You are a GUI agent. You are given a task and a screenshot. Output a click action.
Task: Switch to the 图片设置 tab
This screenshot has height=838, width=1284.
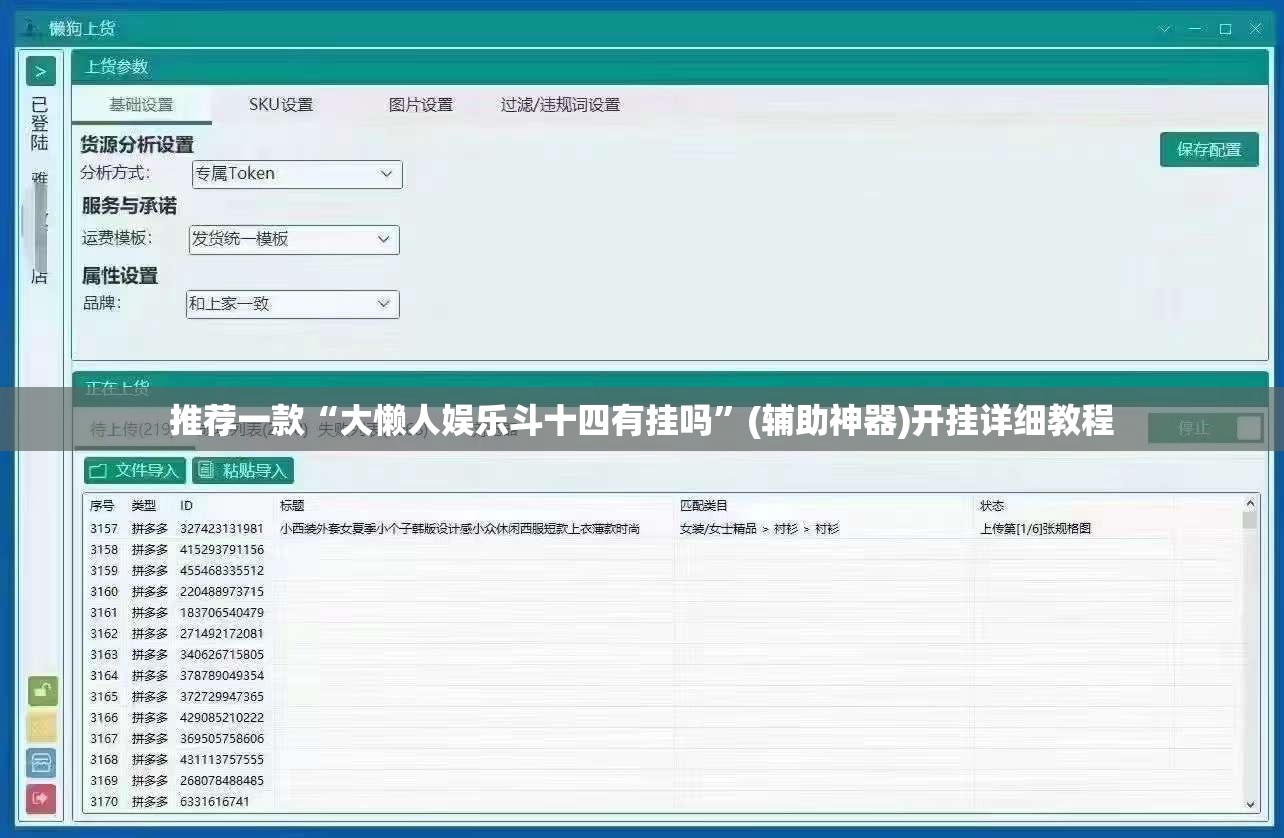421,104
